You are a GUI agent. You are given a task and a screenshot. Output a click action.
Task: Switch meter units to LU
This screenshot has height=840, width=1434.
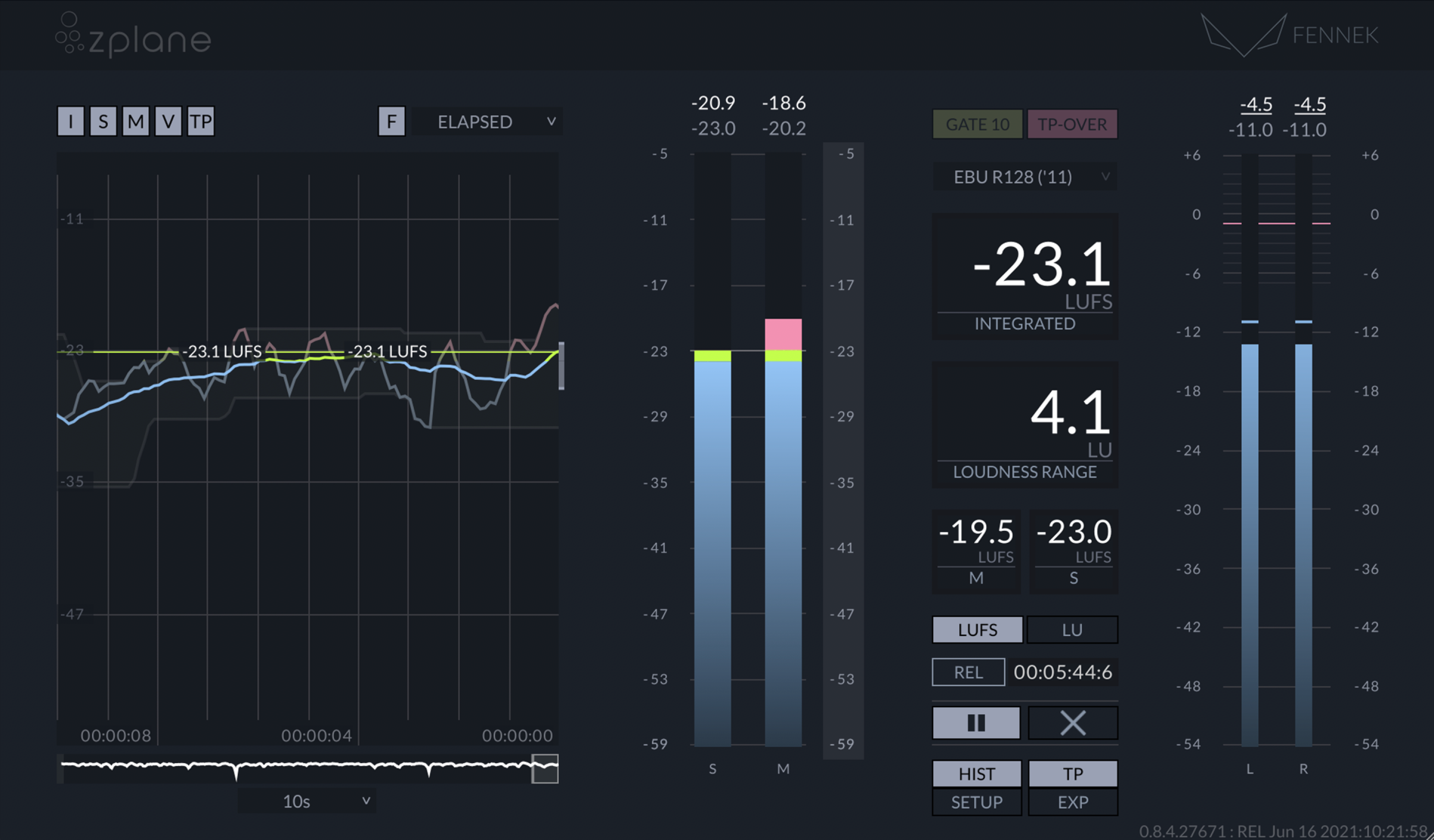(1072, 630)
